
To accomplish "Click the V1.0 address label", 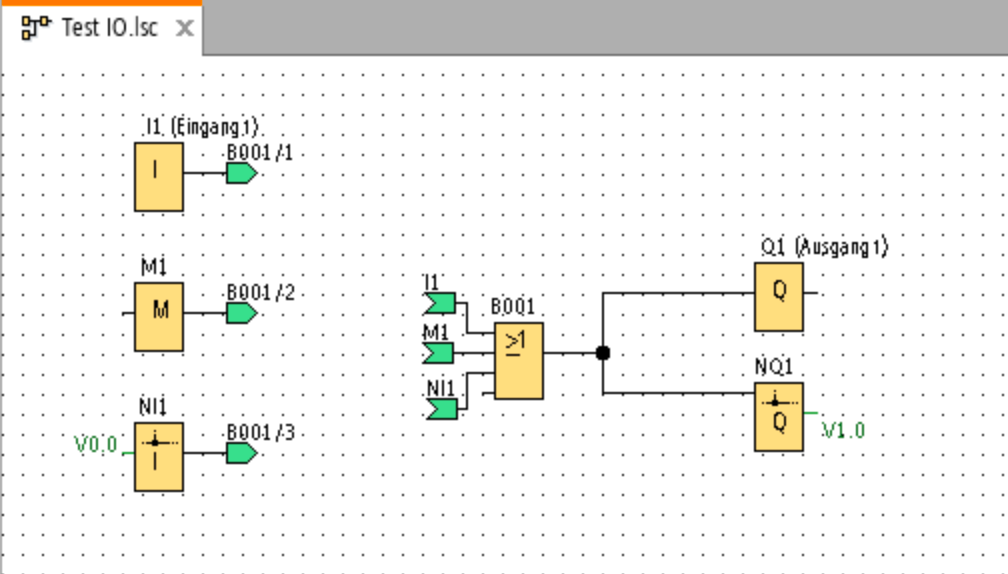I will [843, 431].
